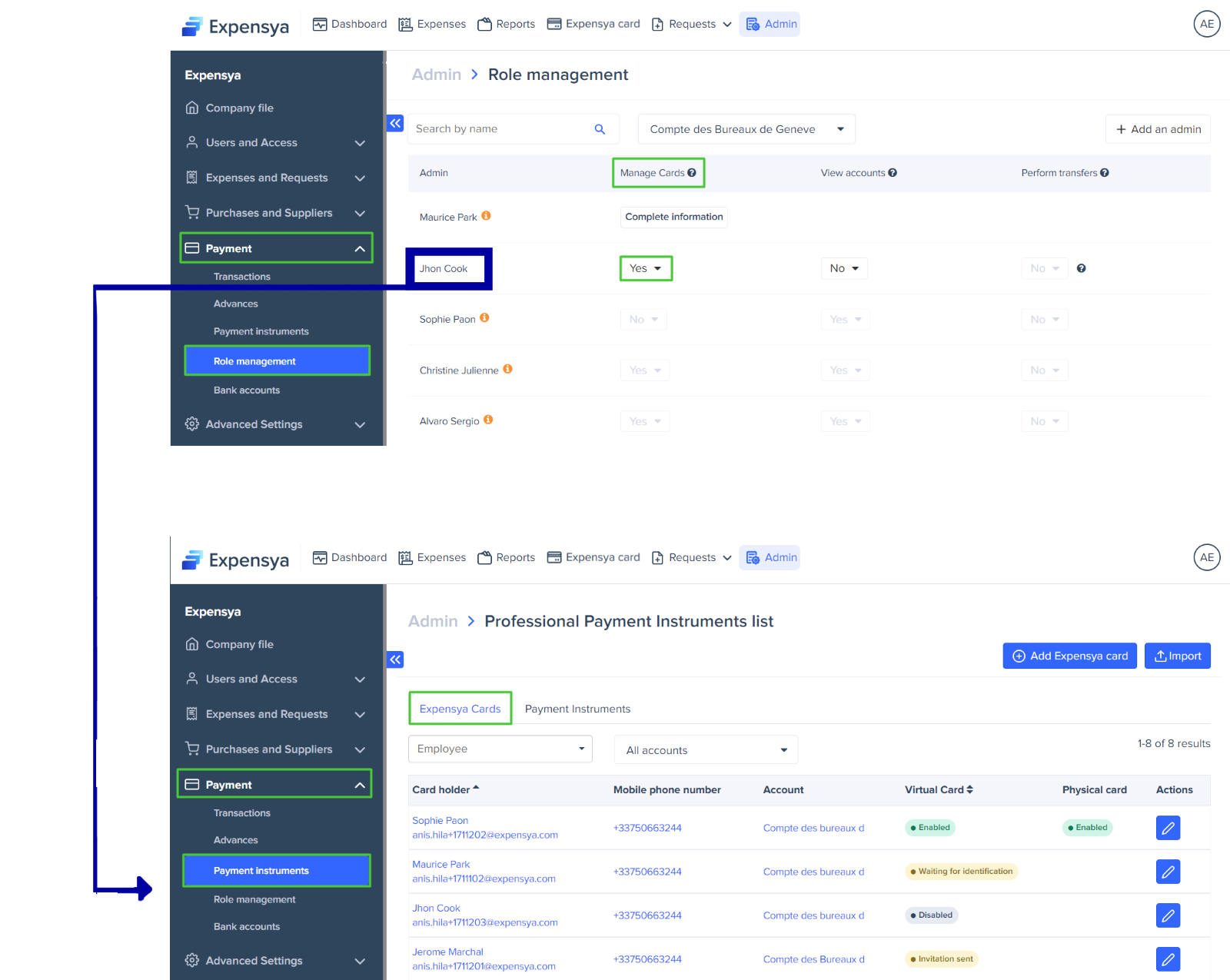Click the Expensya logo on the Role management page
Viewport: 1230px width, 980px height.
tap(235, 26)
